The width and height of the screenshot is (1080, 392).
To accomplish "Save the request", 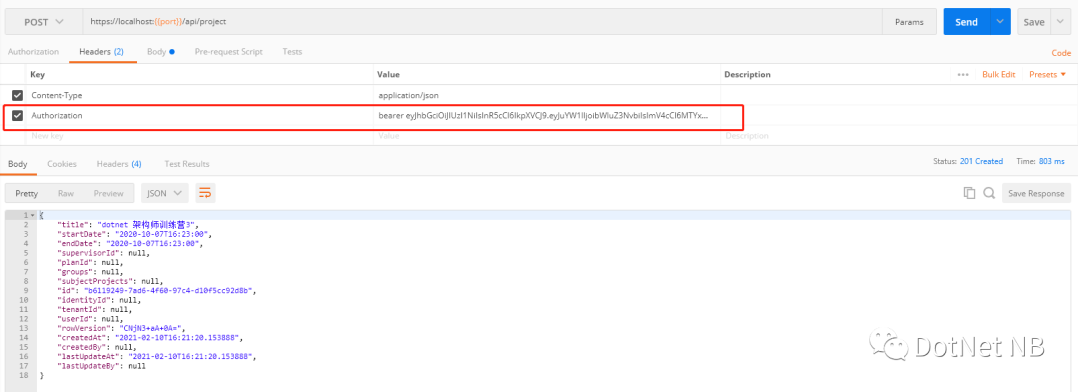I will pyautogui.click(x=1033, y=22).
